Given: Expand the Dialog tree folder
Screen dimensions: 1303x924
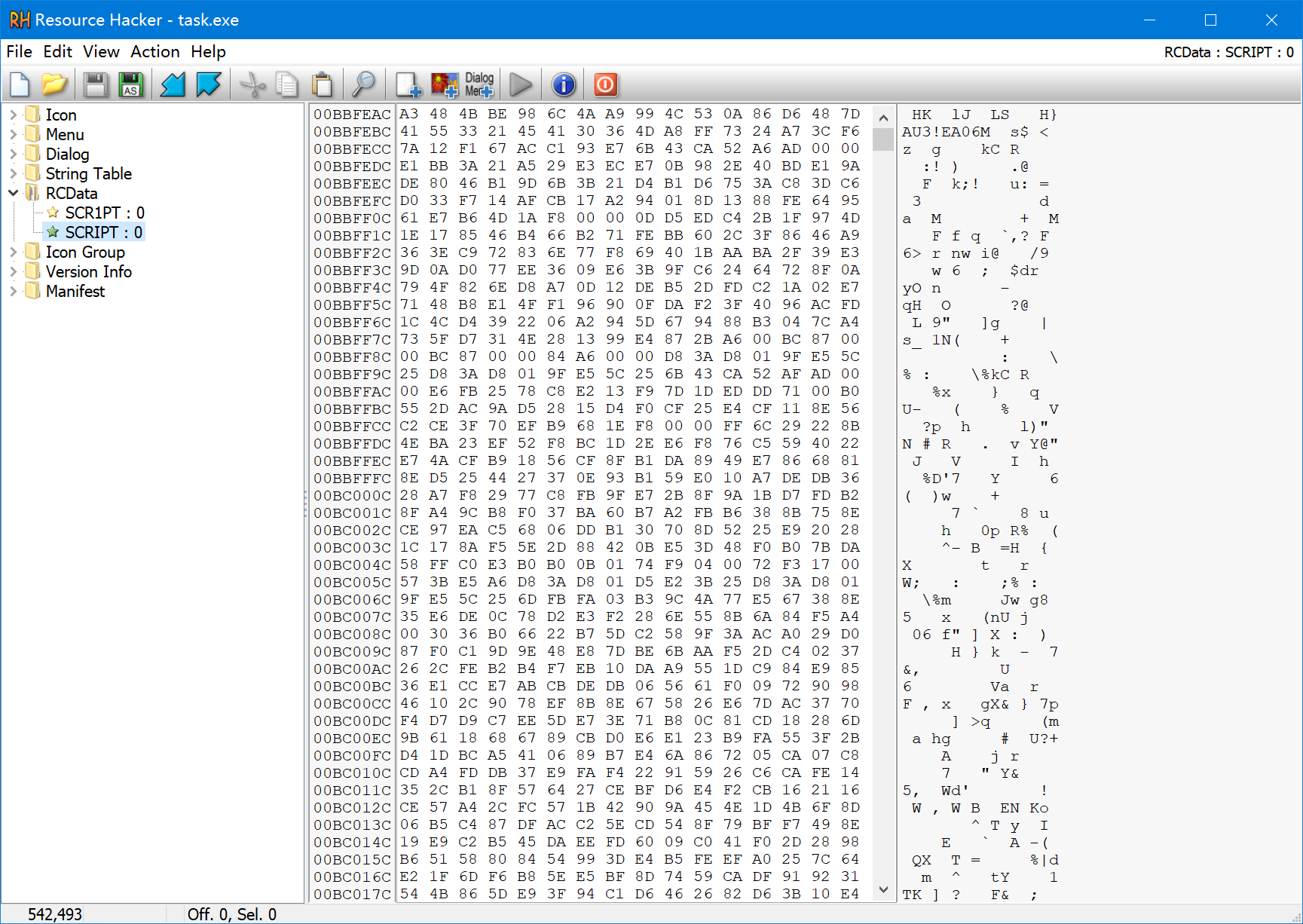Looking at the screenshot, I should coord(13,154).
